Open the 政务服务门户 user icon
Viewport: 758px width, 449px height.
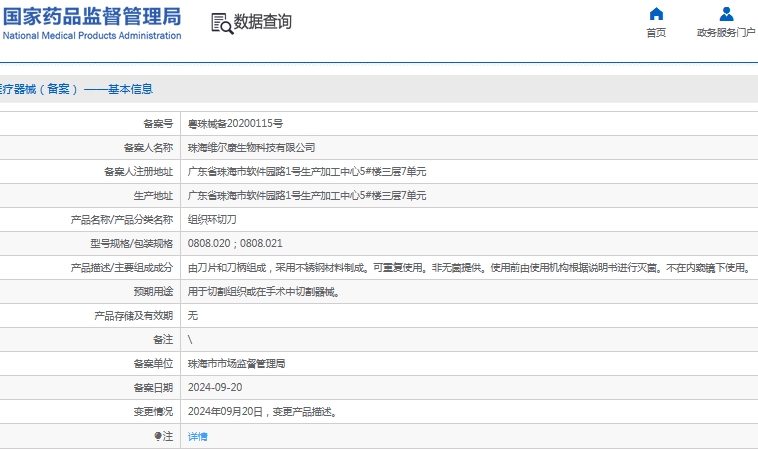pos(726,14)
